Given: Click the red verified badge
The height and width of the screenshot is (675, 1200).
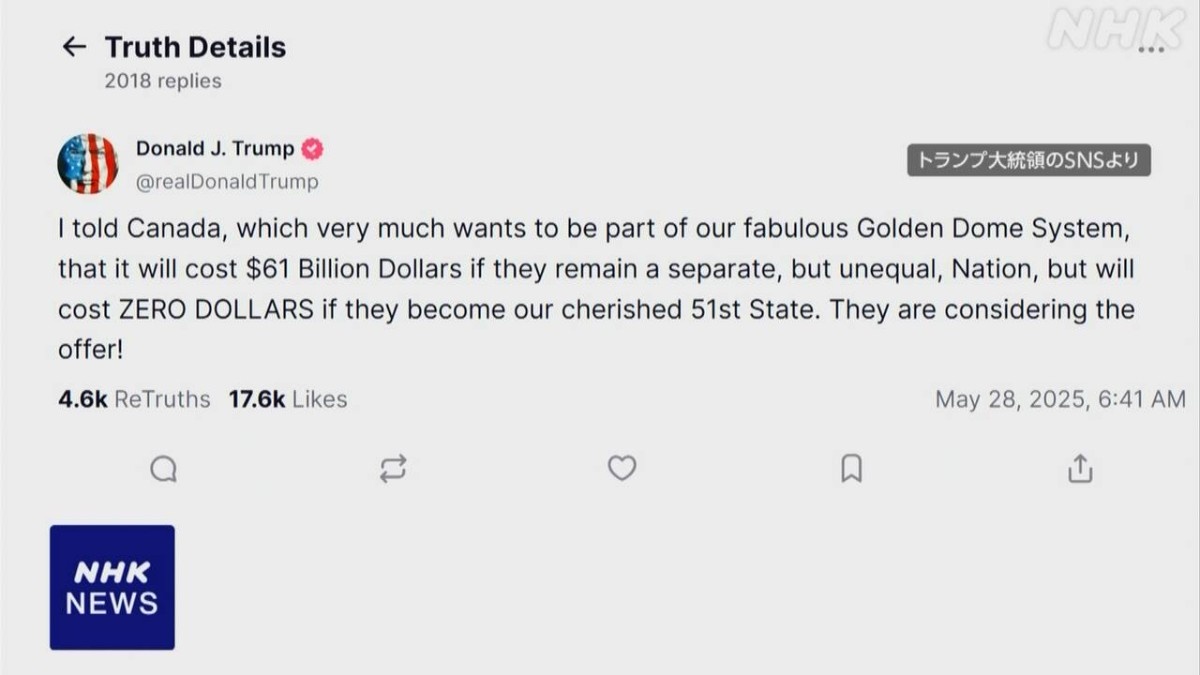Looking at the screenshot, I should tap(313, 149).
